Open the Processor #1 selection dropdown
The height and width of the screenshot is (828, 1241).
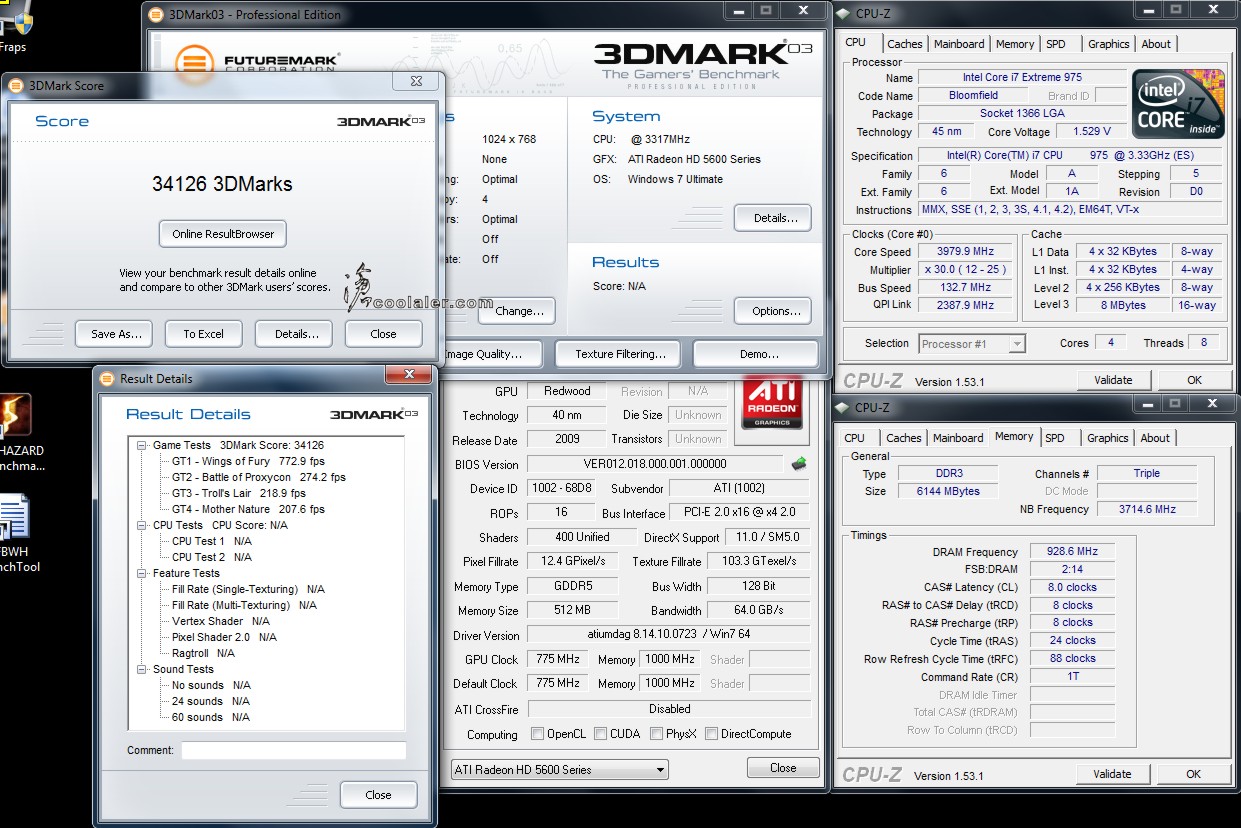pyautogui.click(x=972, y=343)
